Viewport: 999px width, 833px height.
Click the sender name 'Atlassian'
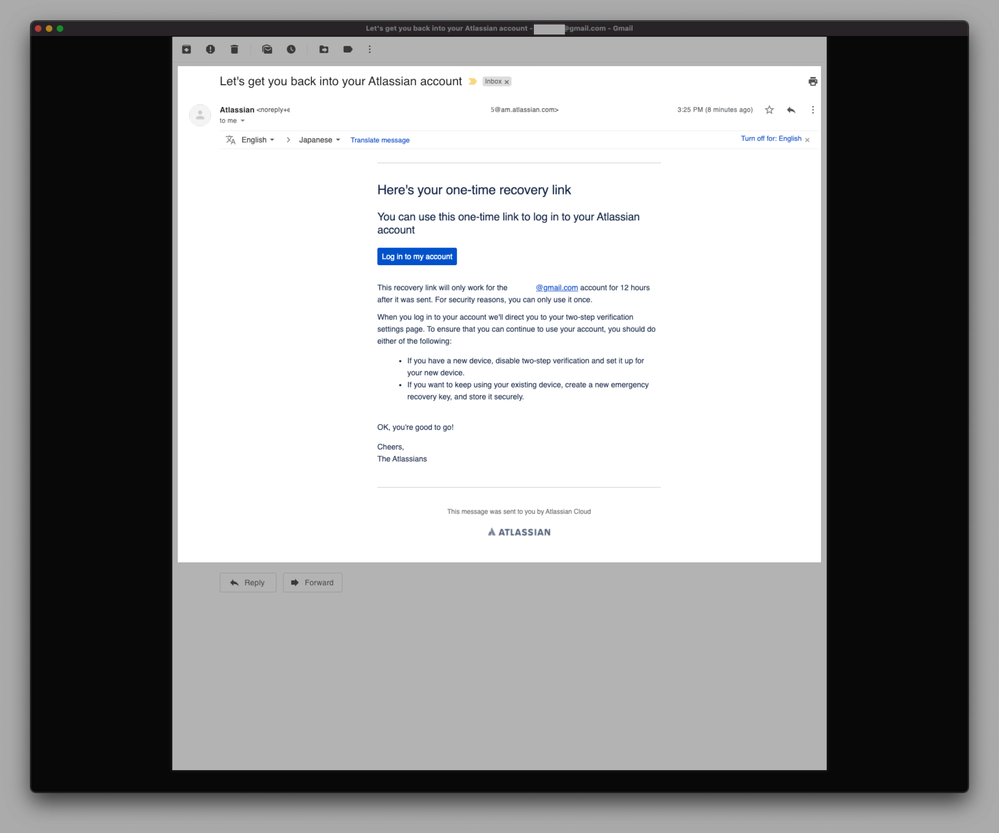coord(237,110)
